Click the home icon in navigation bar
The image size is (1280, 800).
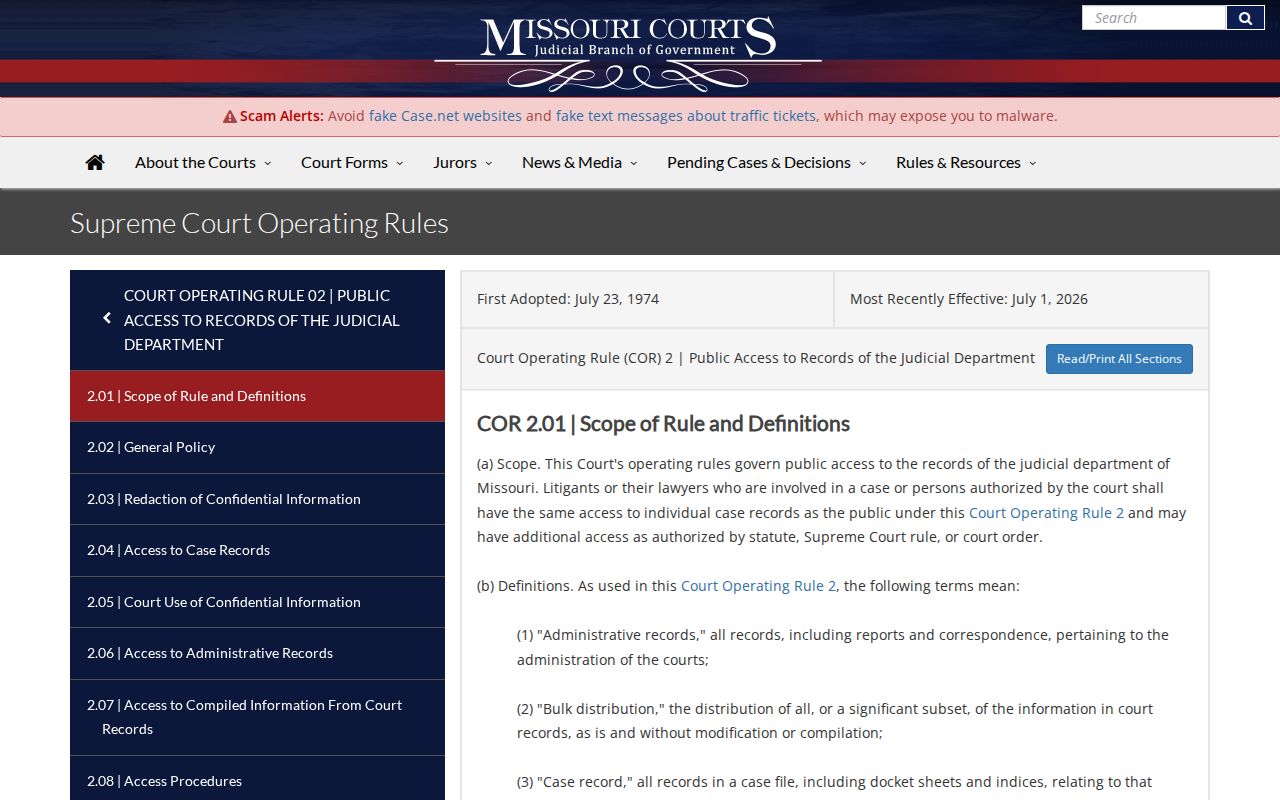[95, 162]
